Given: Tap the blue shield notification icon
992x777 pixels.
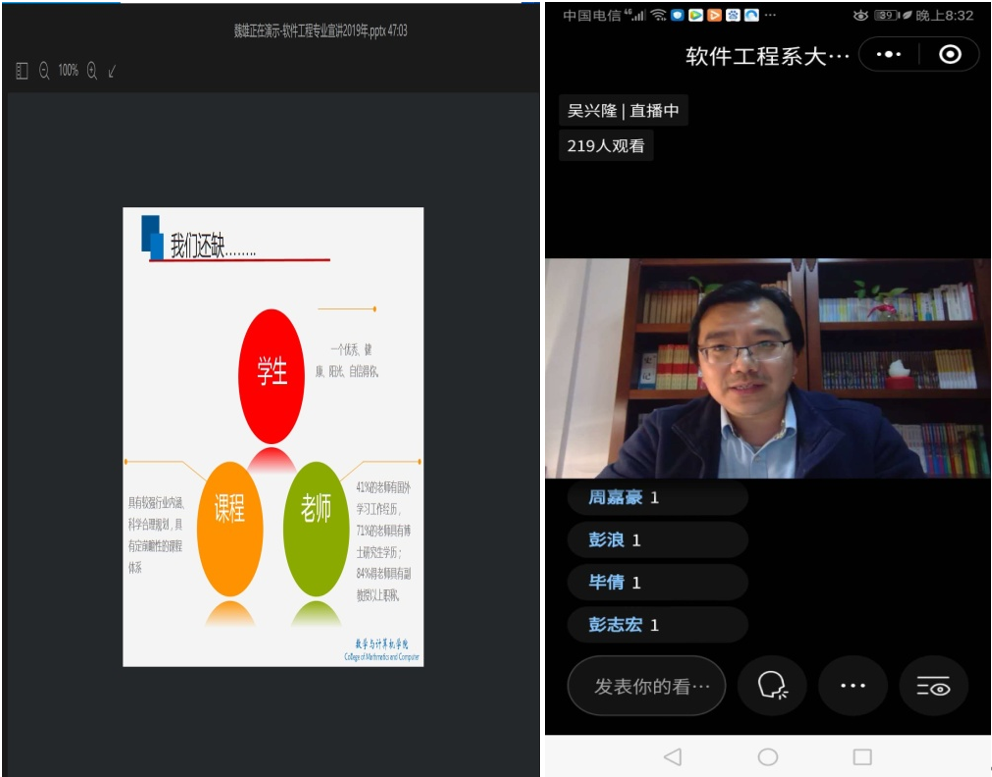Looking at the screenshot, I should click(677, 15).
